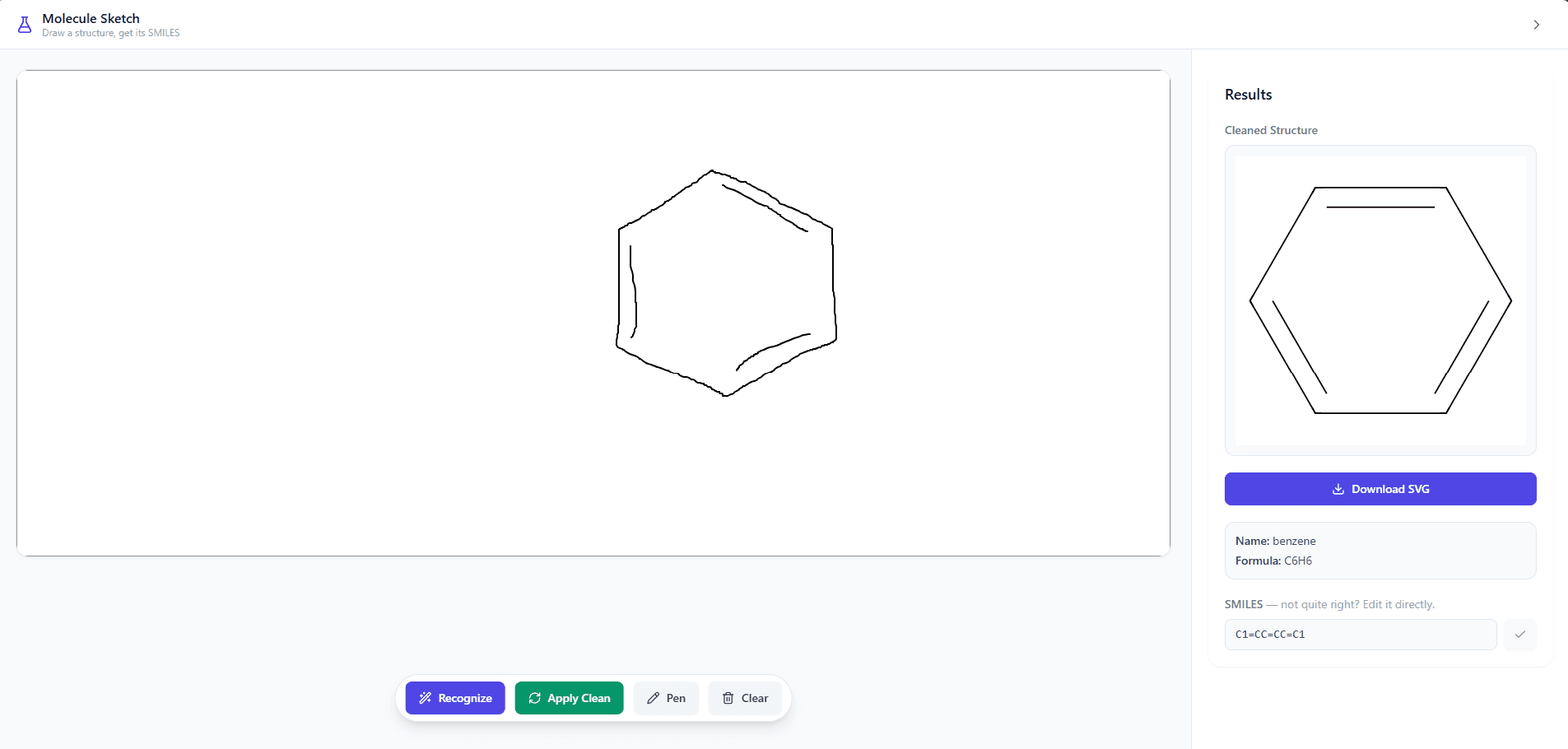Click the Apply Clean button
The height and width of the screenshot is (749, 1568).
570,698
